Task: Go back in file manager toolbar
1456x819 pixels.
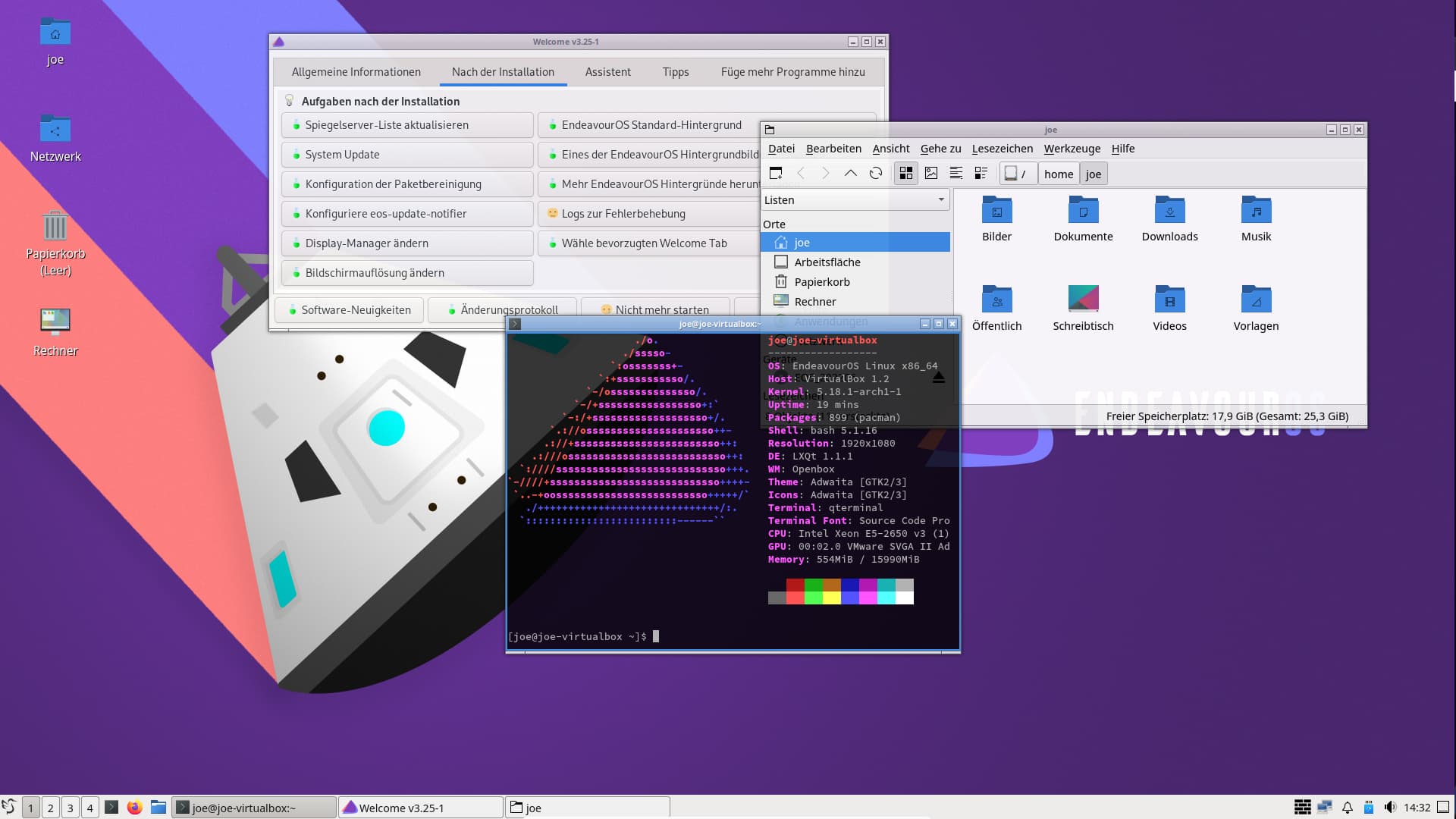Action: [801, 174]
